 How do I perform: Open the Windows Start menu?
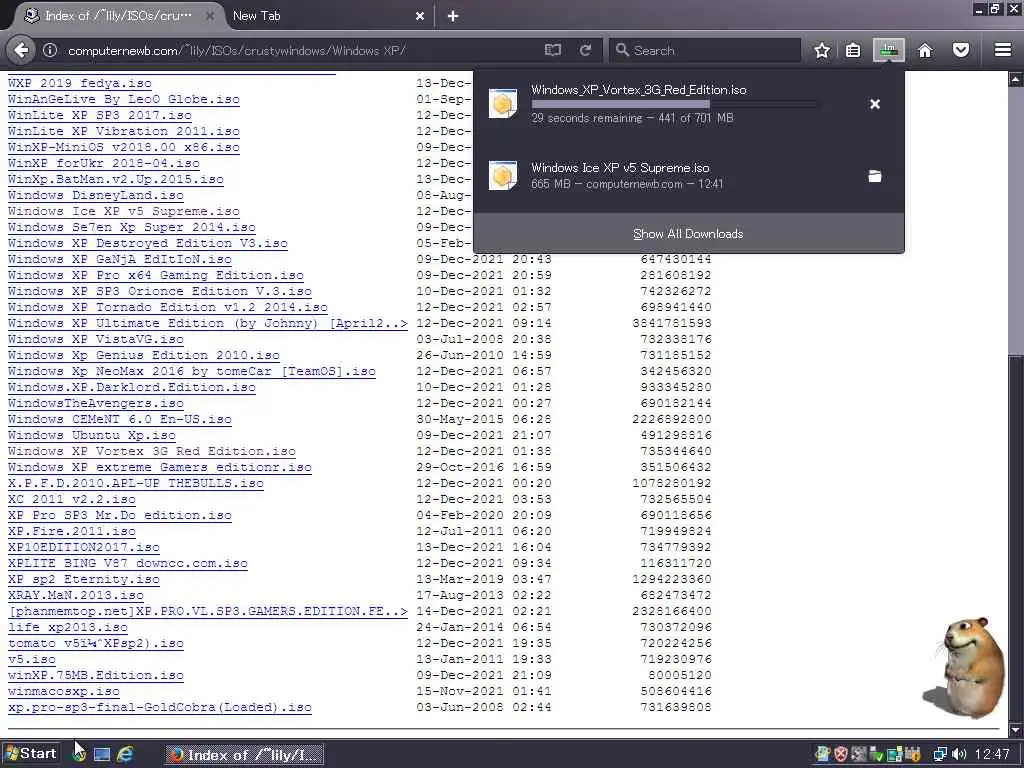click(x=31, y=754)
